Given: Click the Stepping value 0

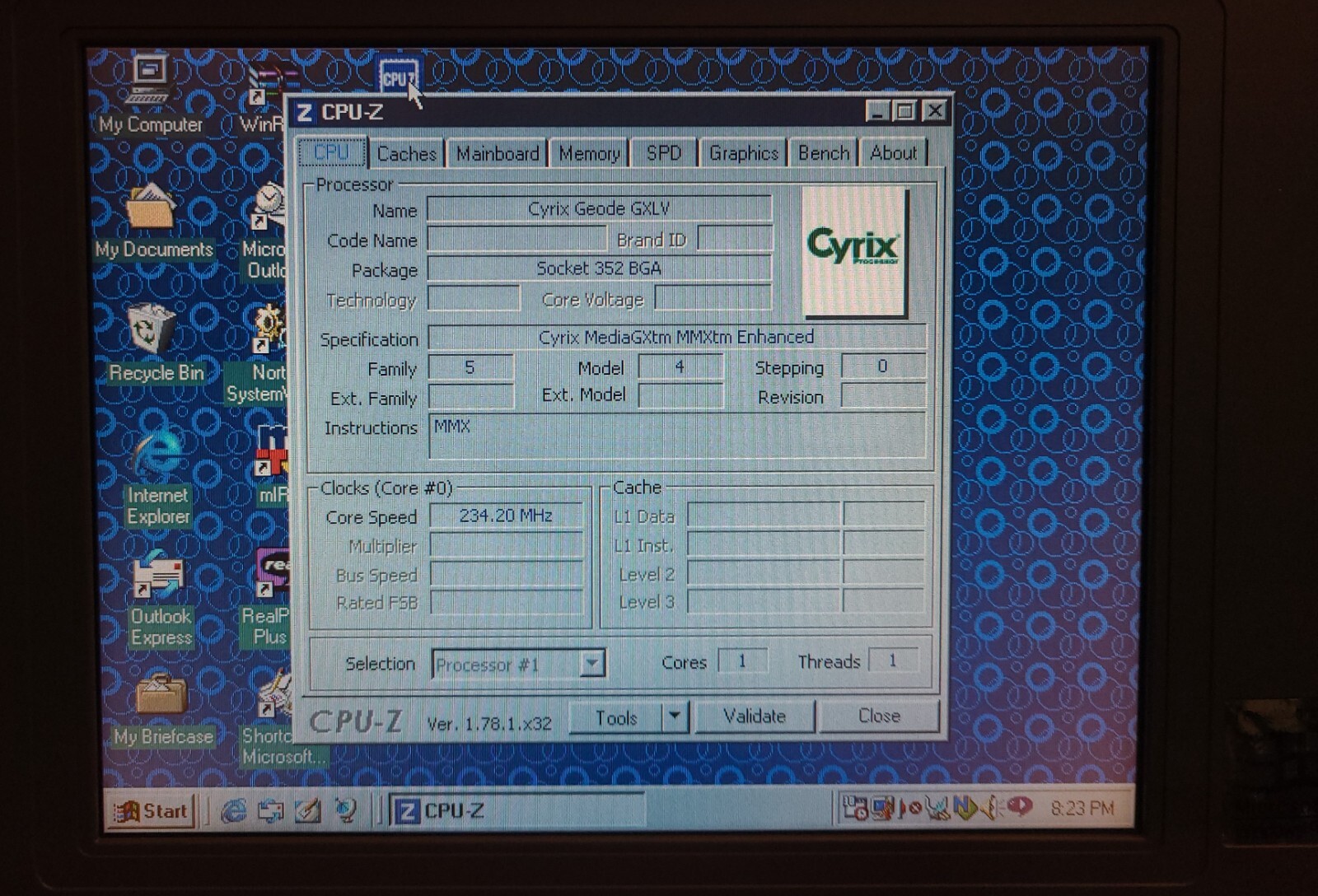Looking at the screenshot, I should [x=883, y=366].
